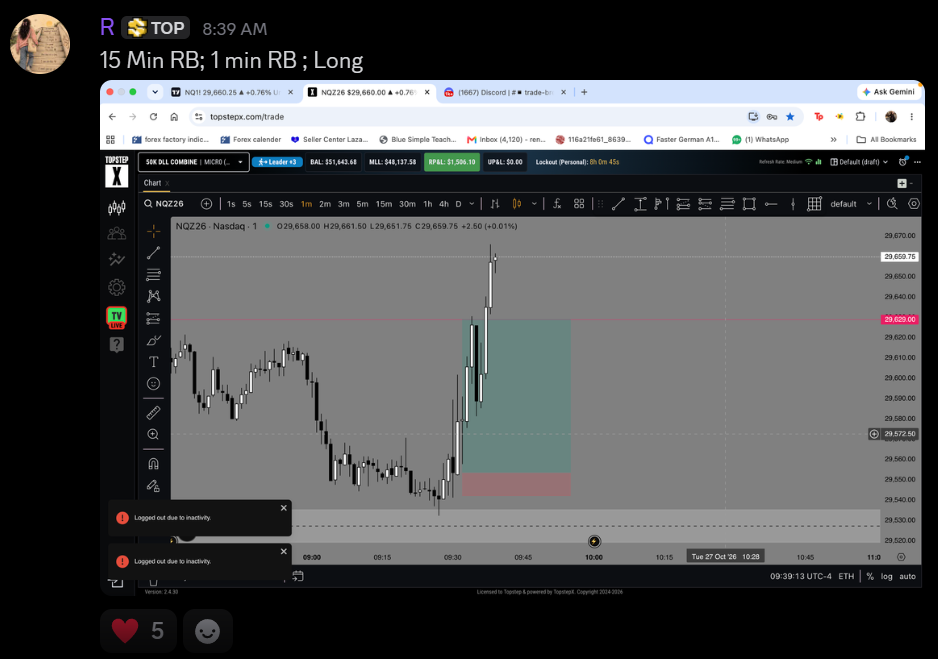Toggle the percent scale button
938x659 pixels.
coord(870,576)
